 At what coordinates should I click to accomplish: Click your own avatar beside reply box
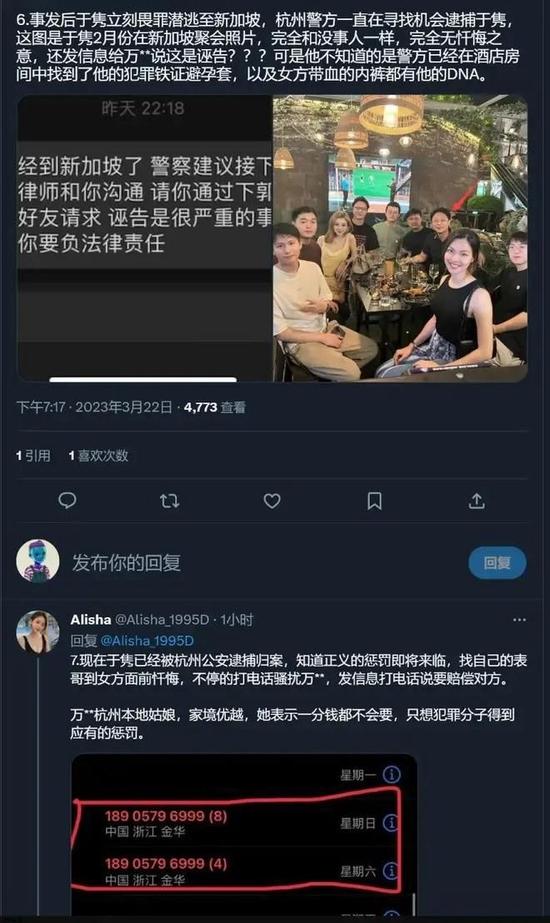tap(38, 561)
